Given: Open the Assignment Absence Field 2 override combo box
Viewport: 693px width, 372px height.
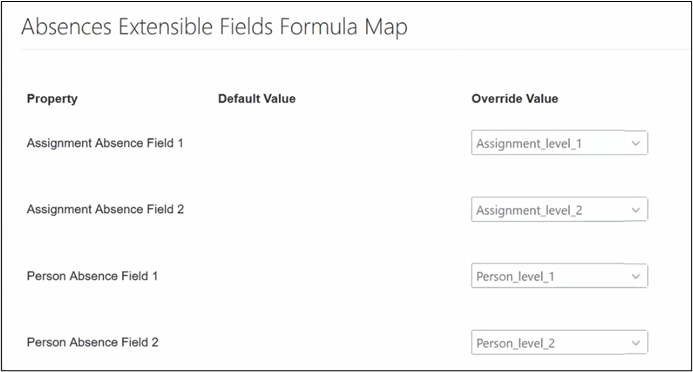Looking at the screenshot, I should click(x=559, y=209).
